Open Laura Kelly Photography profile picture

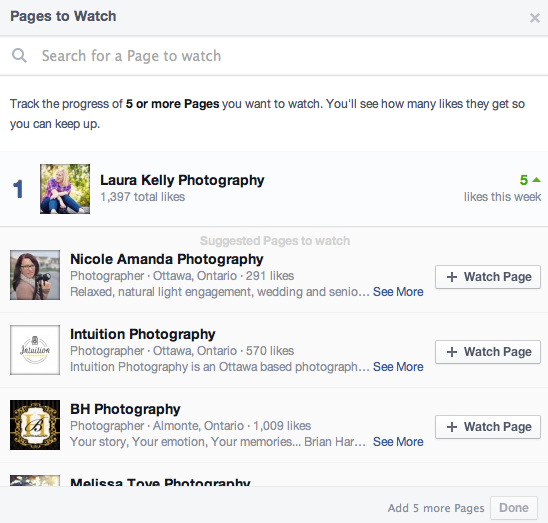65,189
